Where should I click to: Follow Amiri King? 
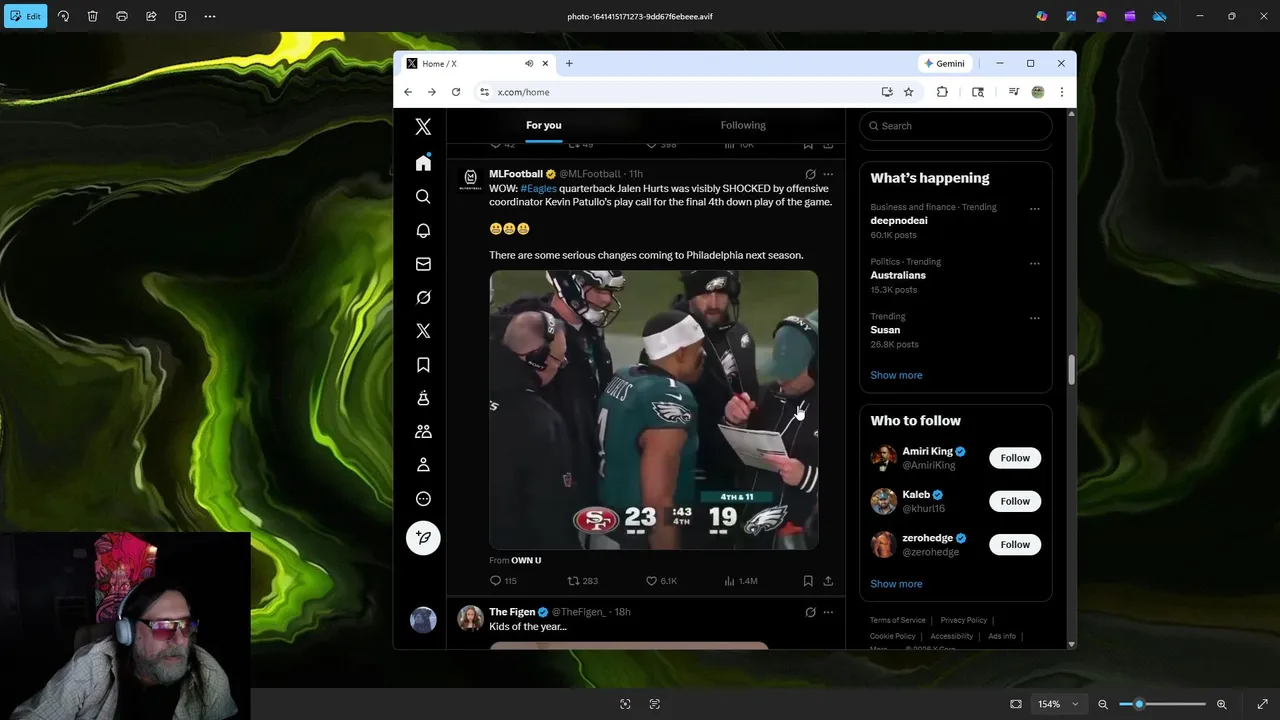1015,458
